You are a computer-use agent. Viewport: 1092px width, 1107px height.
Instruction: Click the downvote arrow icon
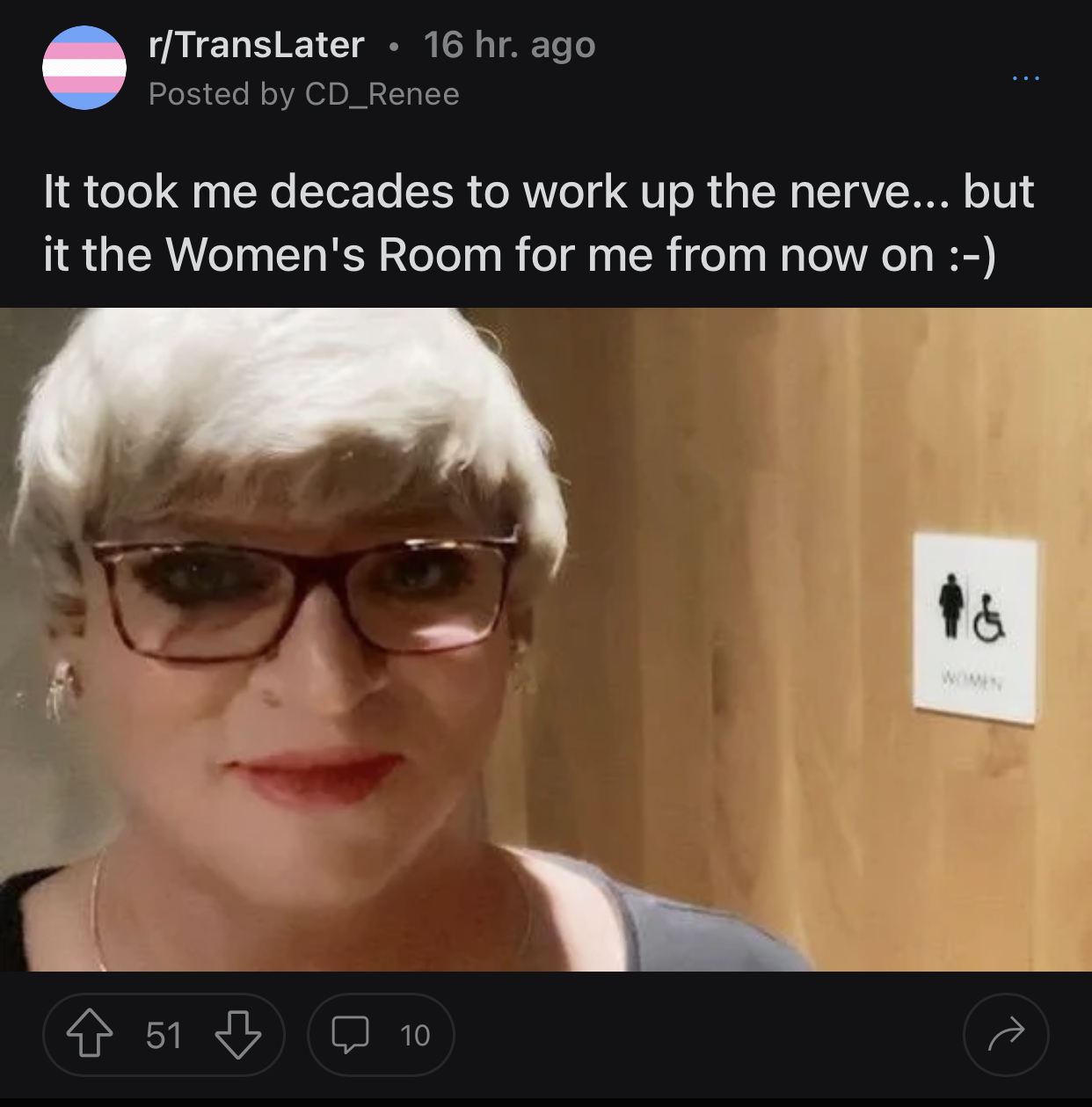click(238, 1034)
